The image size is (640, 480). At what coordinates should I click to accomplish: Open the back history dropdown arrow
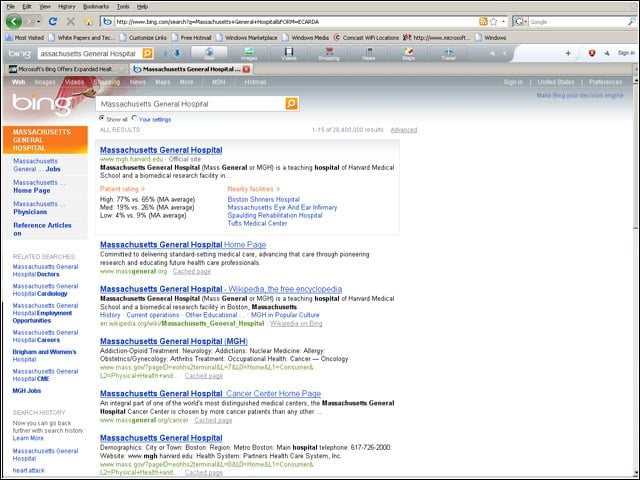38,21
